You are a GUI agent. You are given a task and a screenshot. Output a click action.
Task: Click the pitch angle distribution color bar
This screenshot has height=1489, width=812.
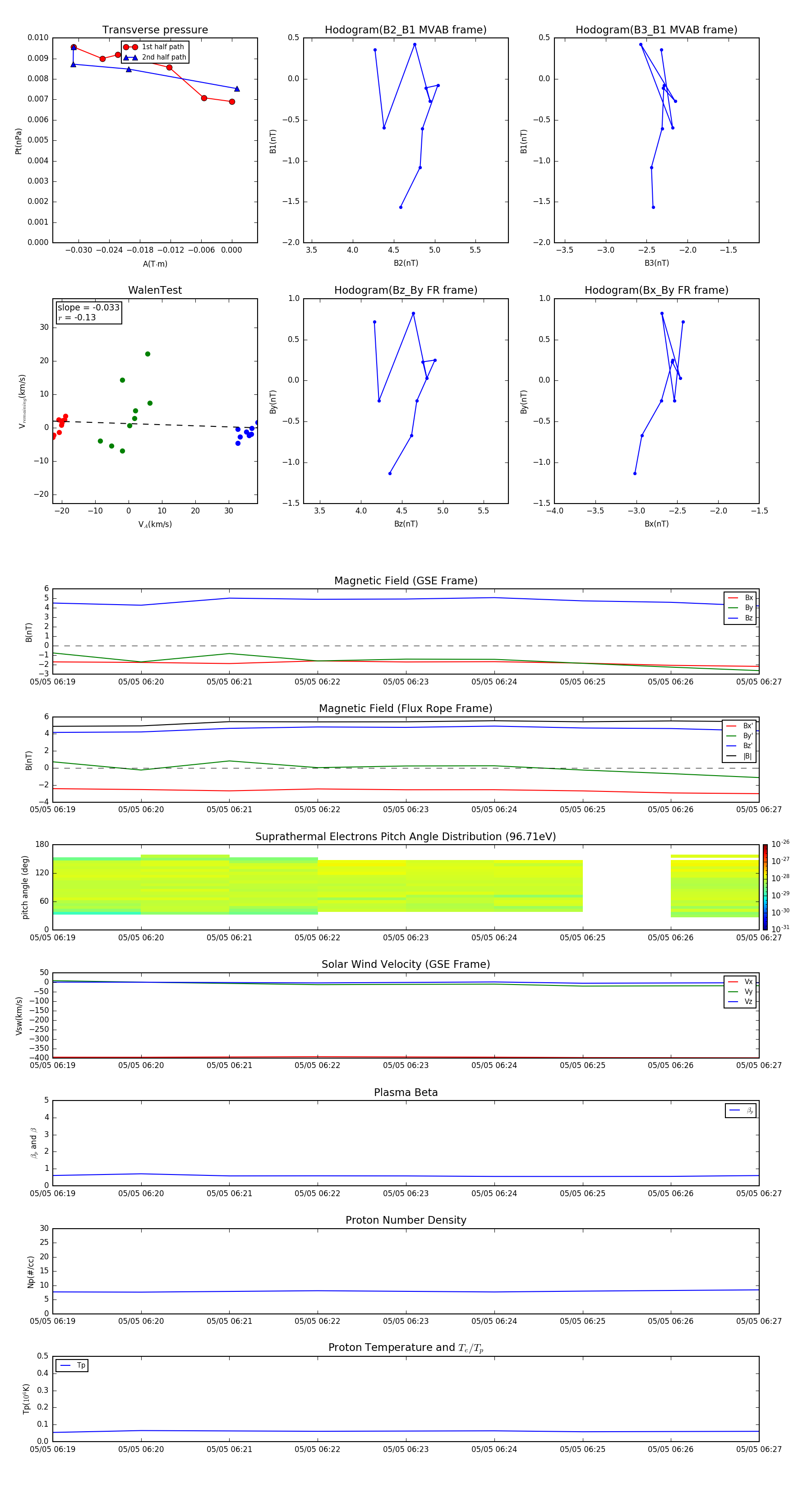(765, 887)
